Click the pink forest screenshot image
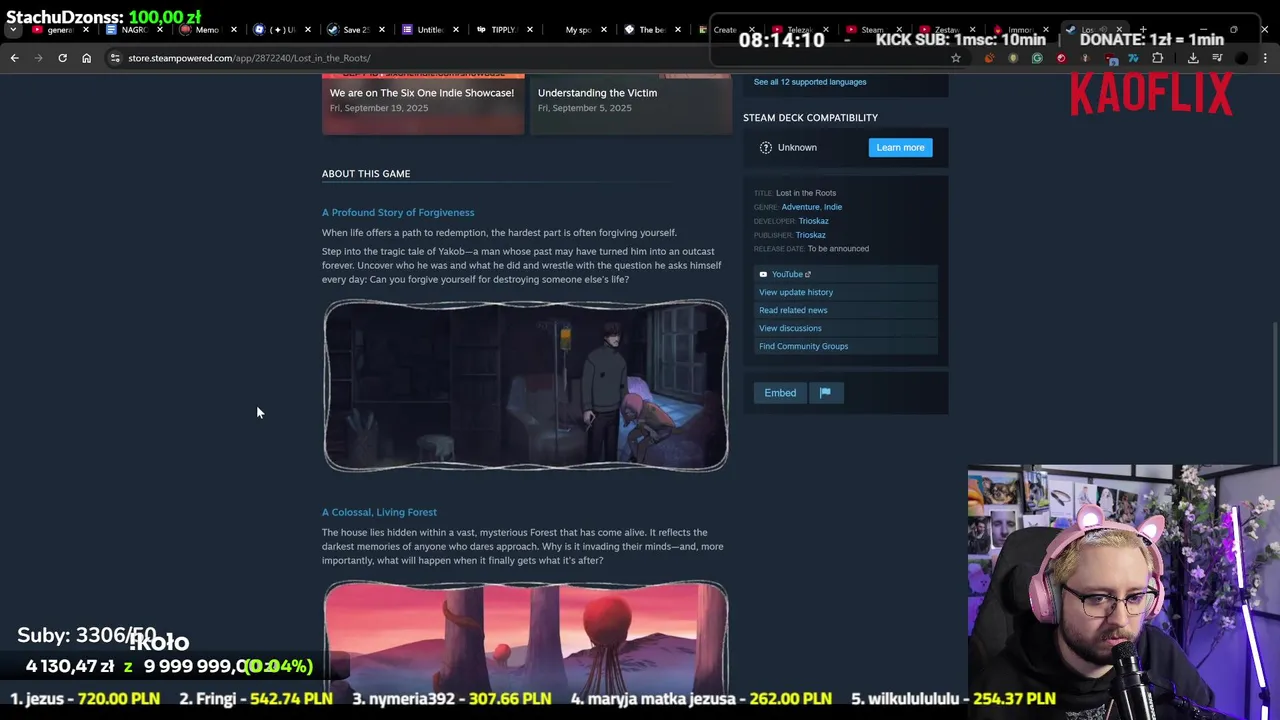1280x720 pixels. click(x=526, y=636)
